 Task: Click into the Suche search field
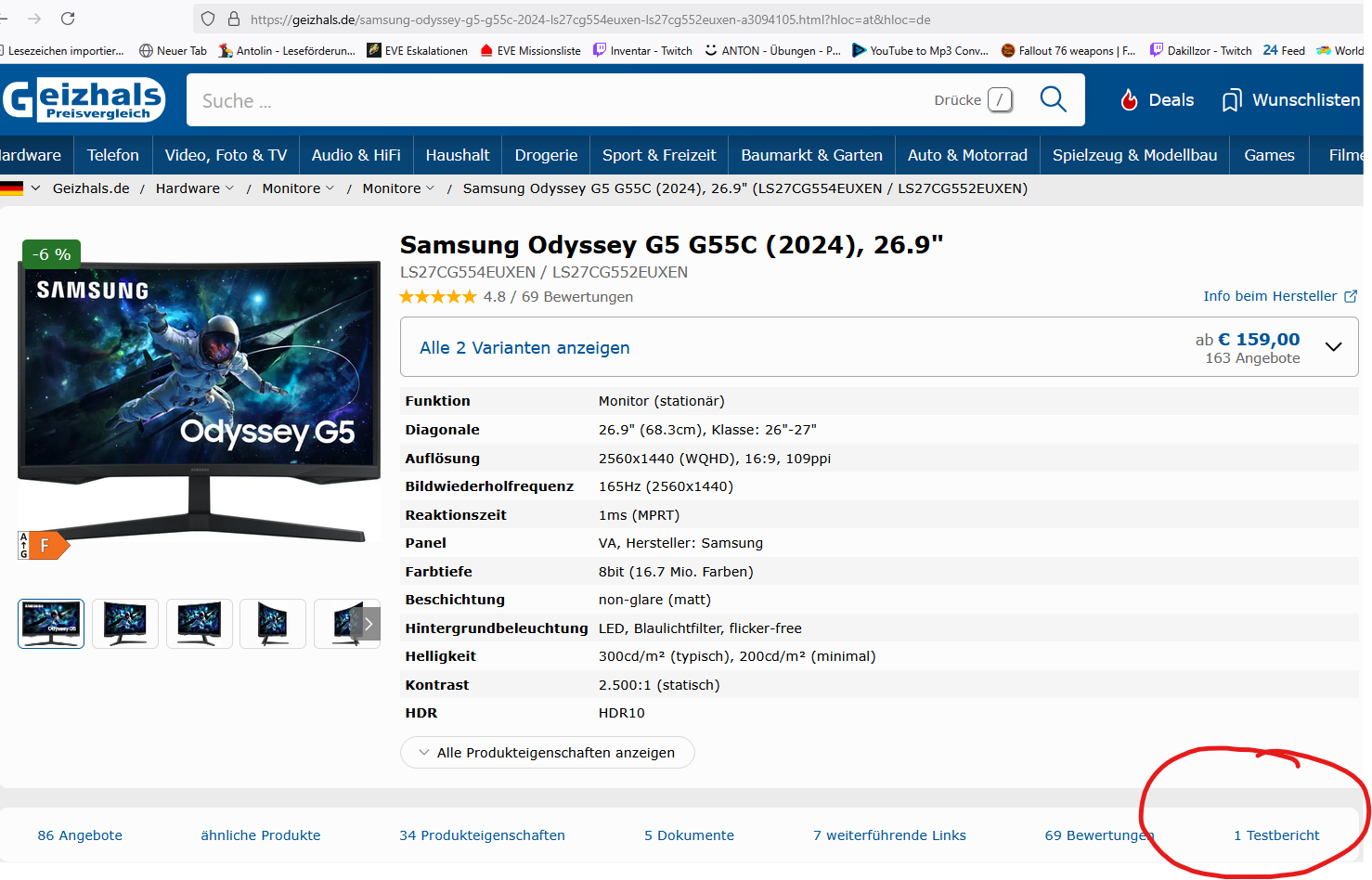(x=557, y=100)
